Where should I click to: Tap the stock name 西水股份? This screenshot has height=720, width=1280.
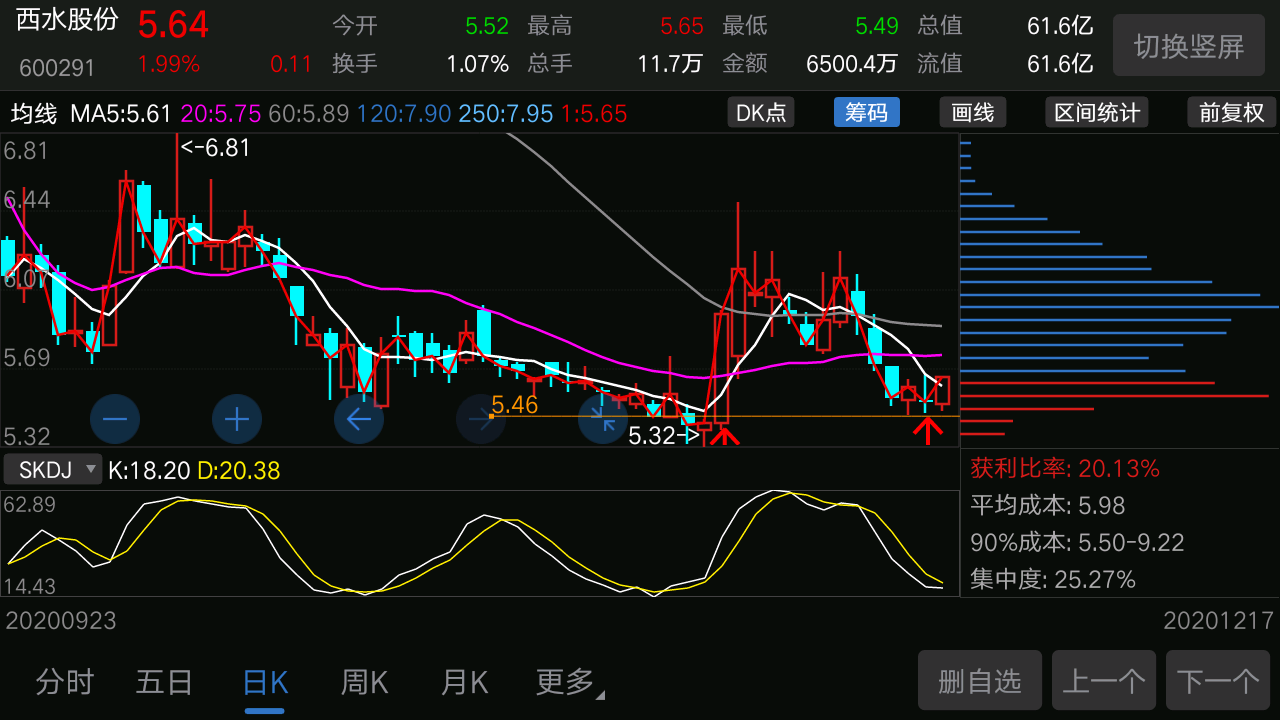pyautogui.click(x=67, y=21)
